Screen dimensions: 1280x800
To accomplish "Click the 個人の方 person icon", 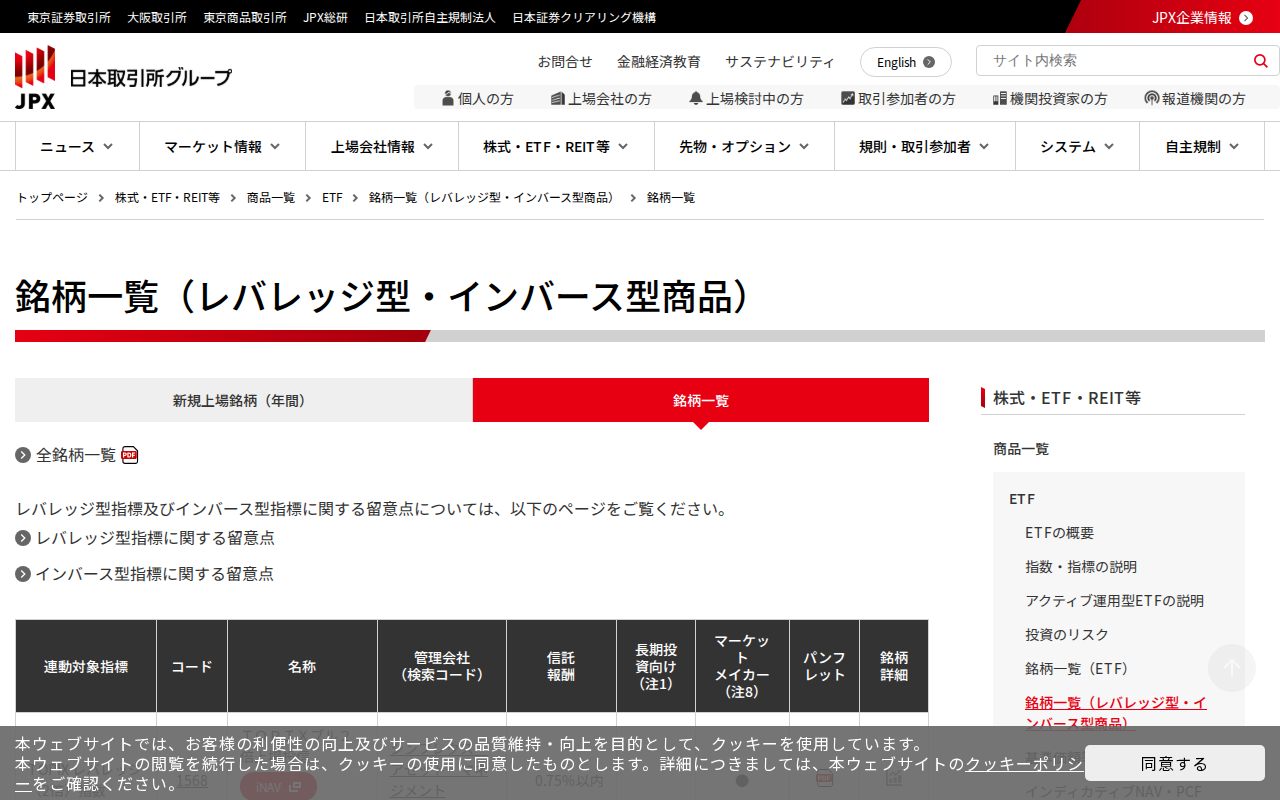I will pyautogui.click(x=448, y=98).
